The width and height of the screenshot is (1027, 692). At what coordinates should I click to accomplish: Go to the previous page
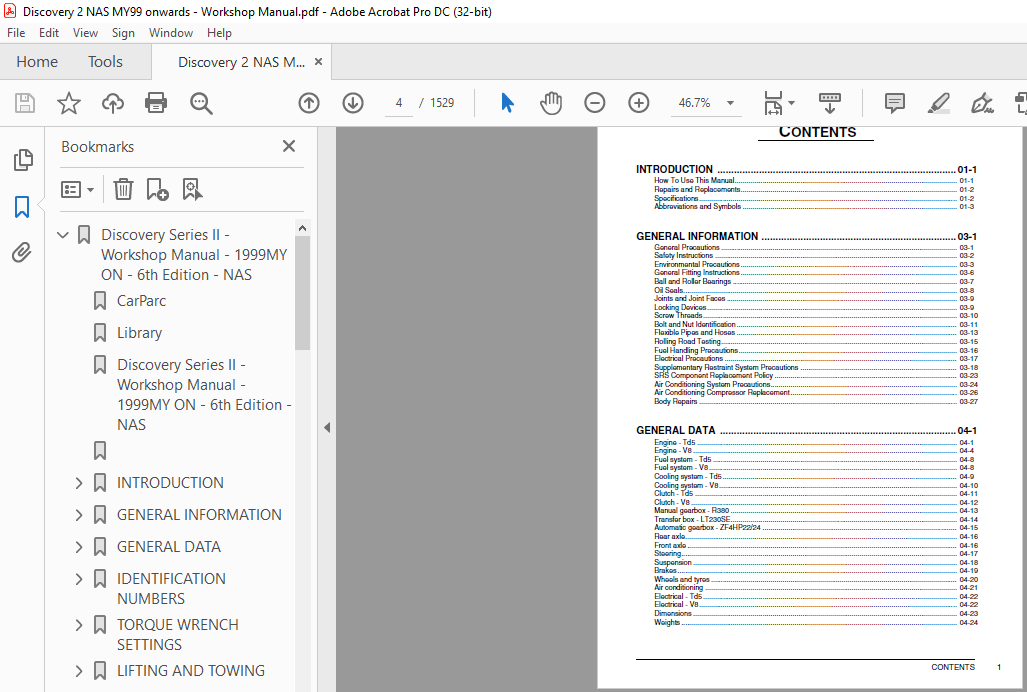309,103
